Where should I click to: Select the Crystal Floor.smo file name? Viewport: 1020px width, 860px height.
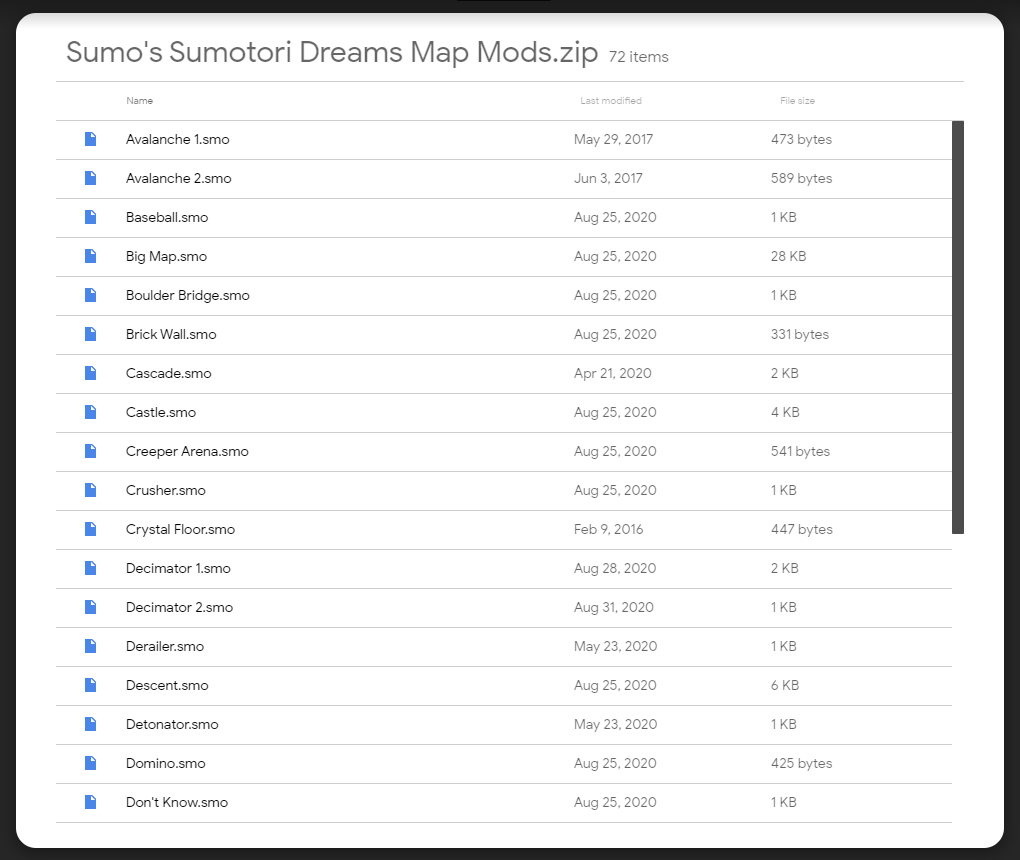point(180,529)
